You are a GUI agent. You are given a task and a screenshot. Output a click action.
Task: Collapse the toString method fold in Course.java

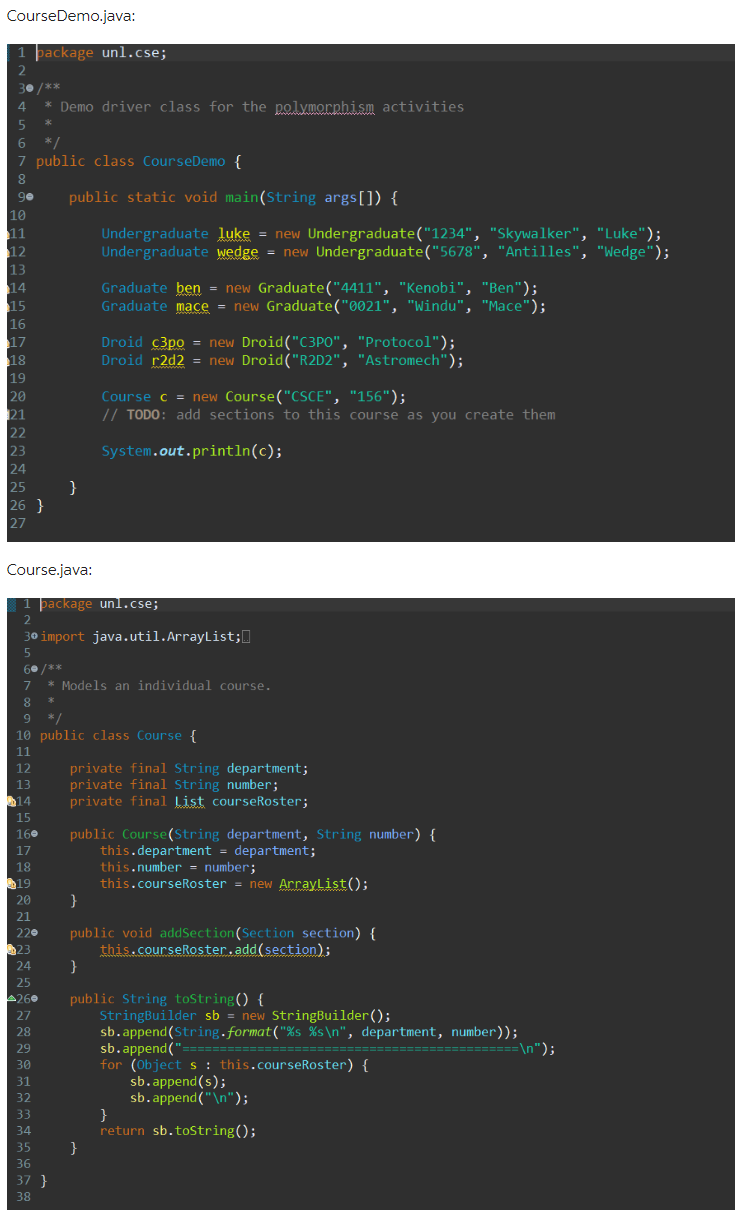(34, 998)
